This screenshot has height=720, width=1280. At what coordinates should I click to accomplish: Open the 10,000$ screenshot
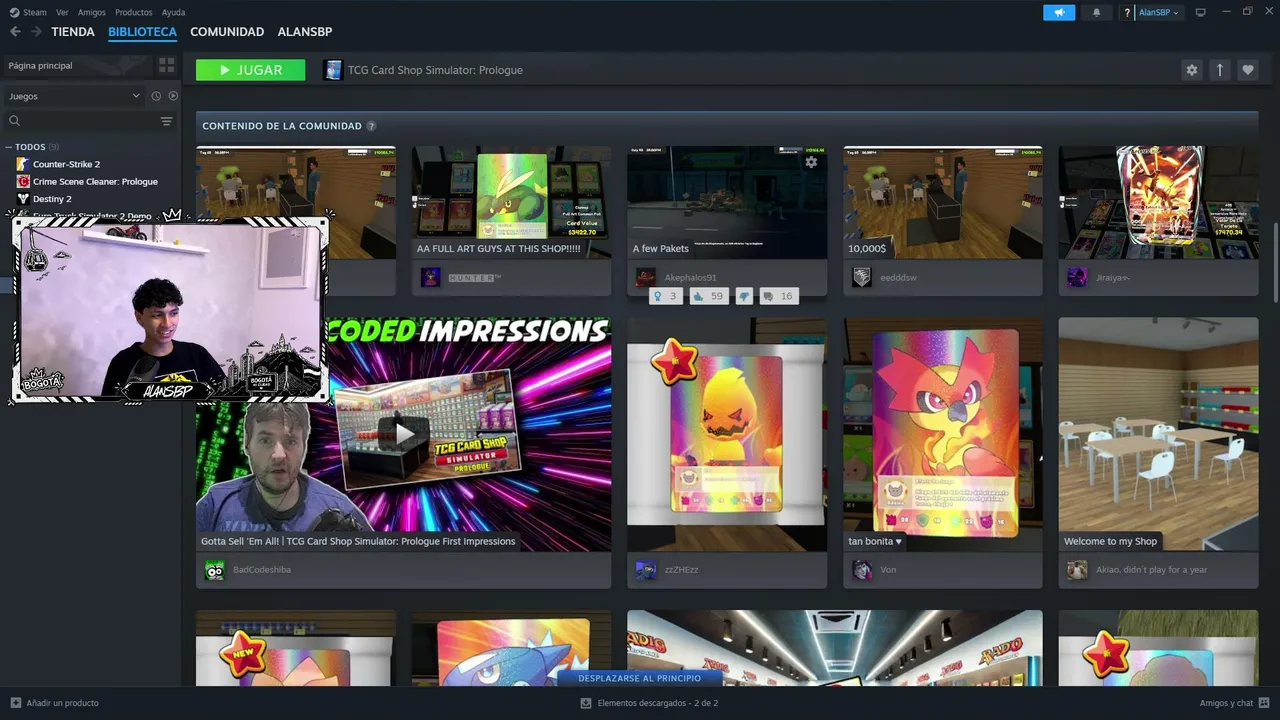pos(943,203)
